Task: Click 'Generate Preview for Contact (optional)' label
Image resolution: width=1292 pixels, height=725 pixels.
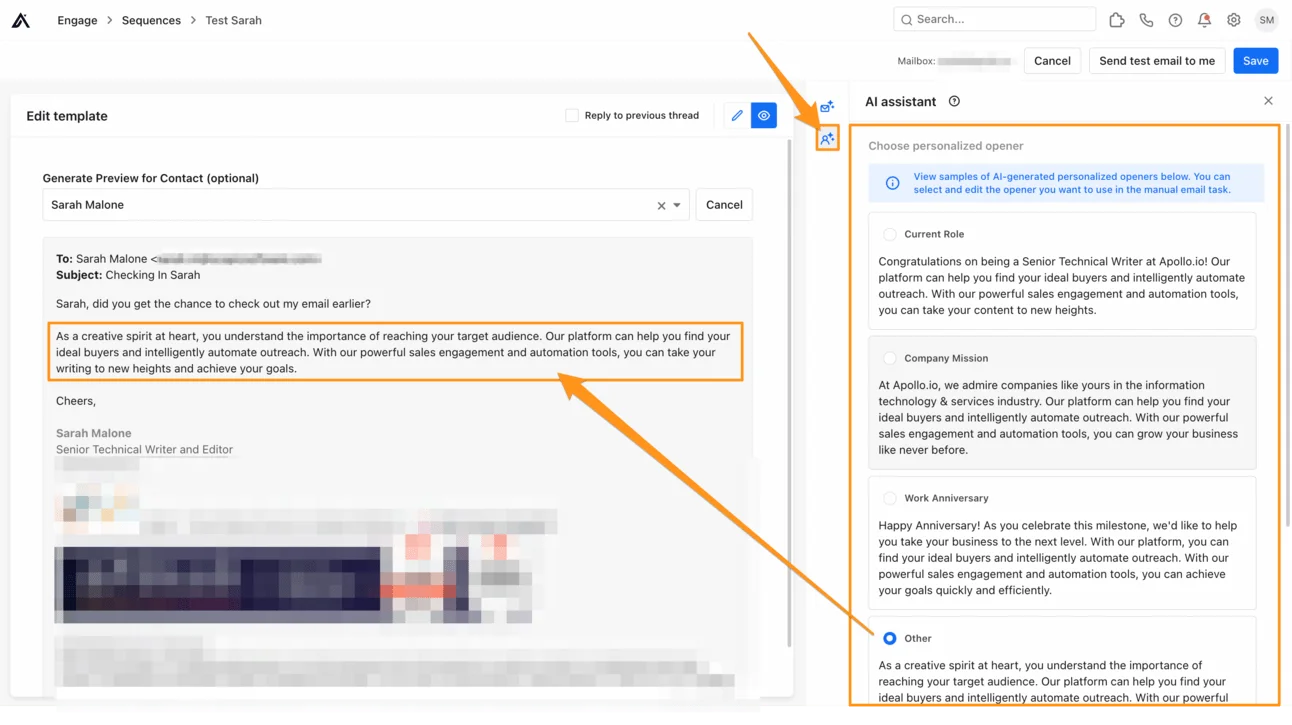Action: (151, 178)
